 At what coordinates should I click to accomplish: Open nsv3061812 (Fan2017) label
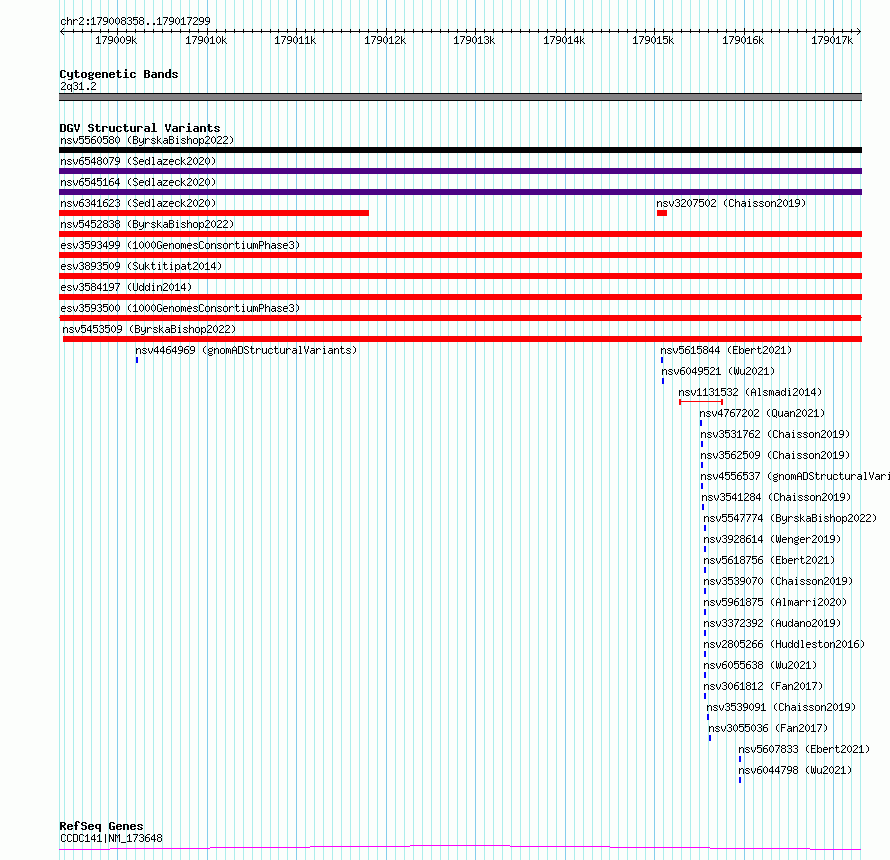coord(763,686)
